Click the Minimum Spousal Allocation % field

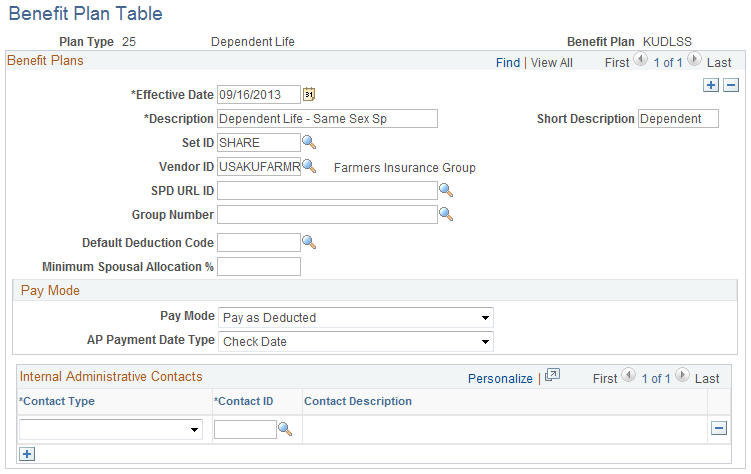[259, 266]
